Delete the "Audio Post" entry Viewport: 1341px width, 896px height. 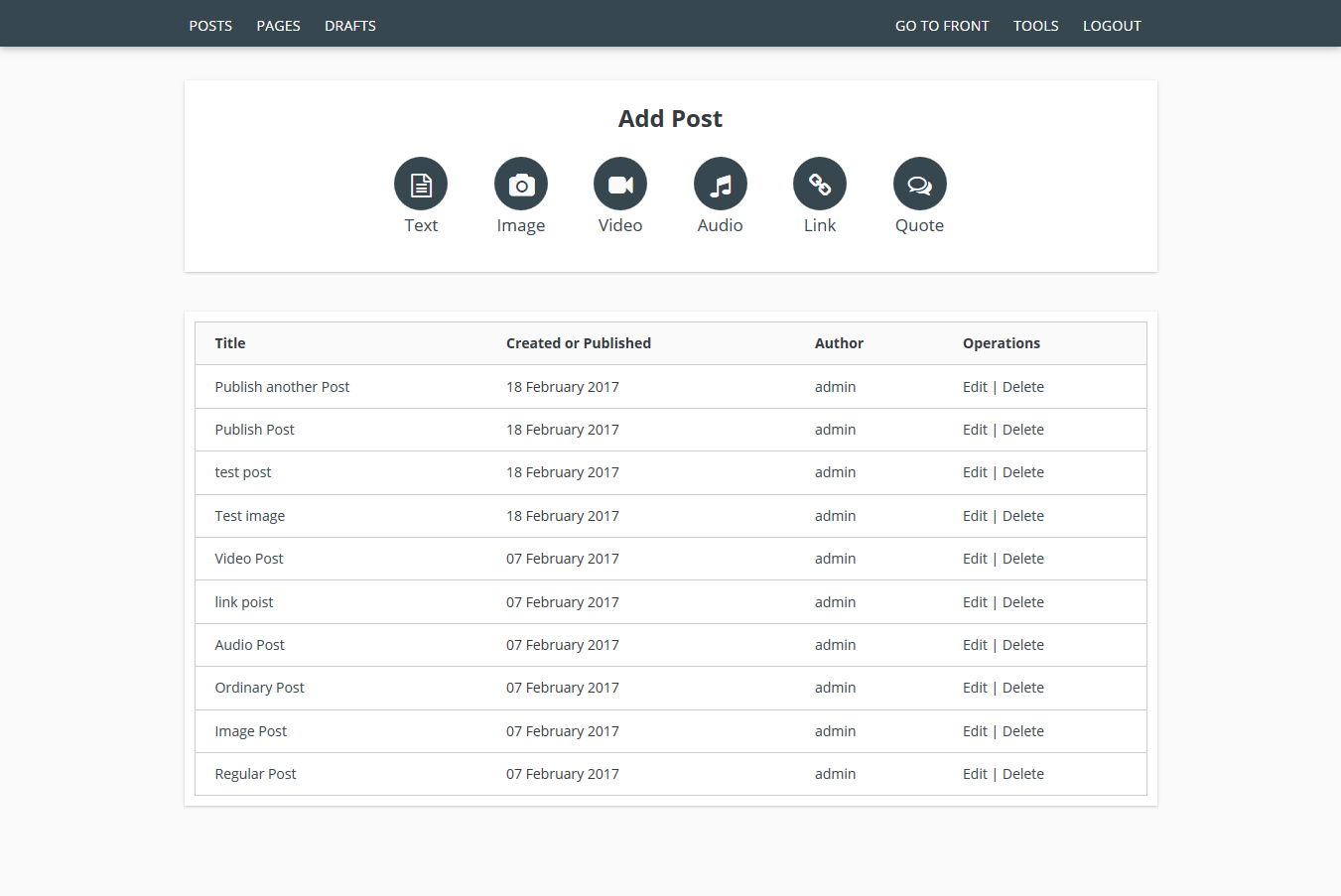(1022, 645)
